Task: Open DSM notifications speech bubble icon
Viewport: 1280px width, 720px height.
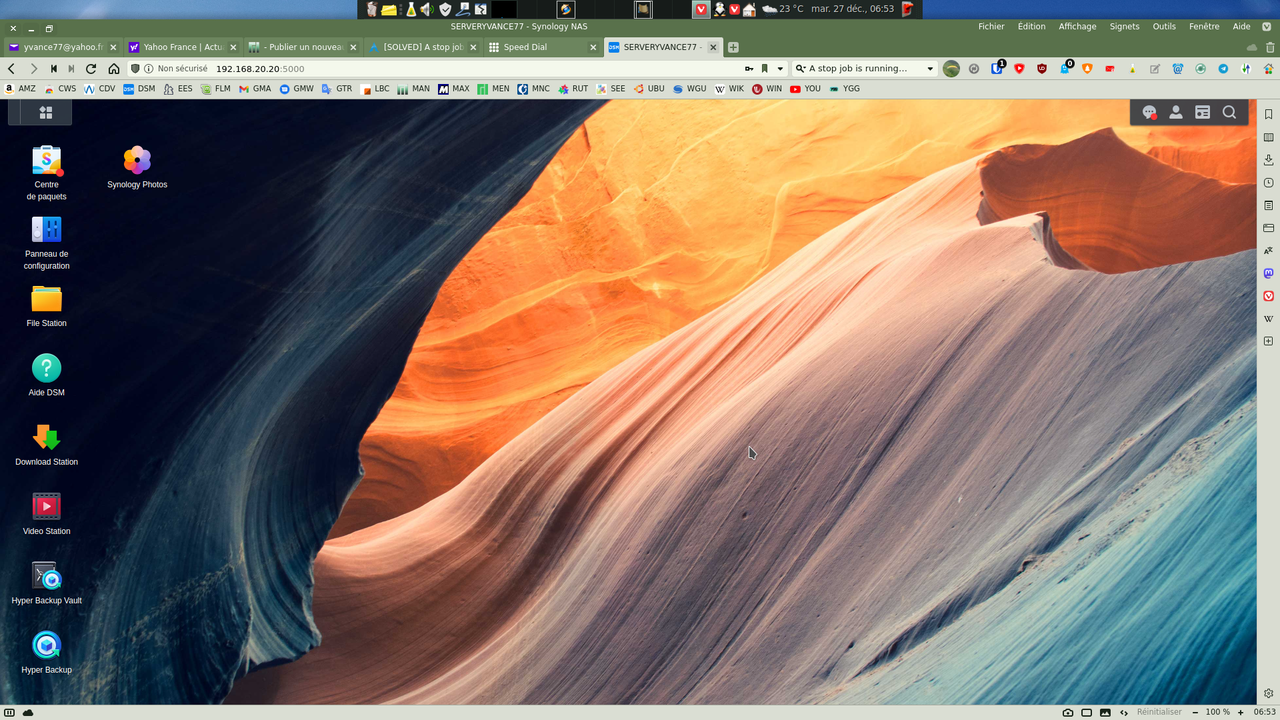Action: (1150, 113)
